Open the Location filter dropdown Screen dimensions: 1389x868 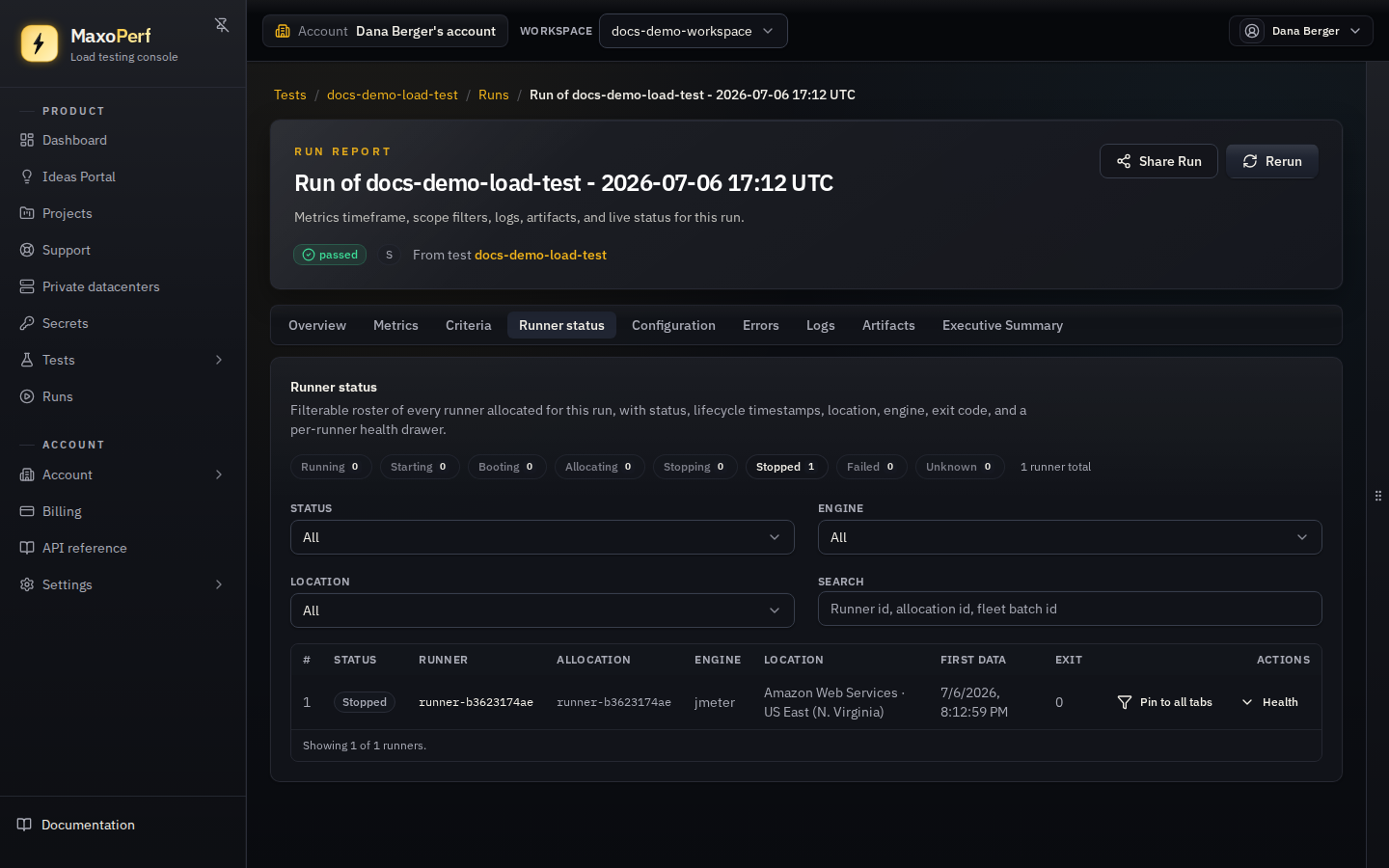tap(542, 610)
